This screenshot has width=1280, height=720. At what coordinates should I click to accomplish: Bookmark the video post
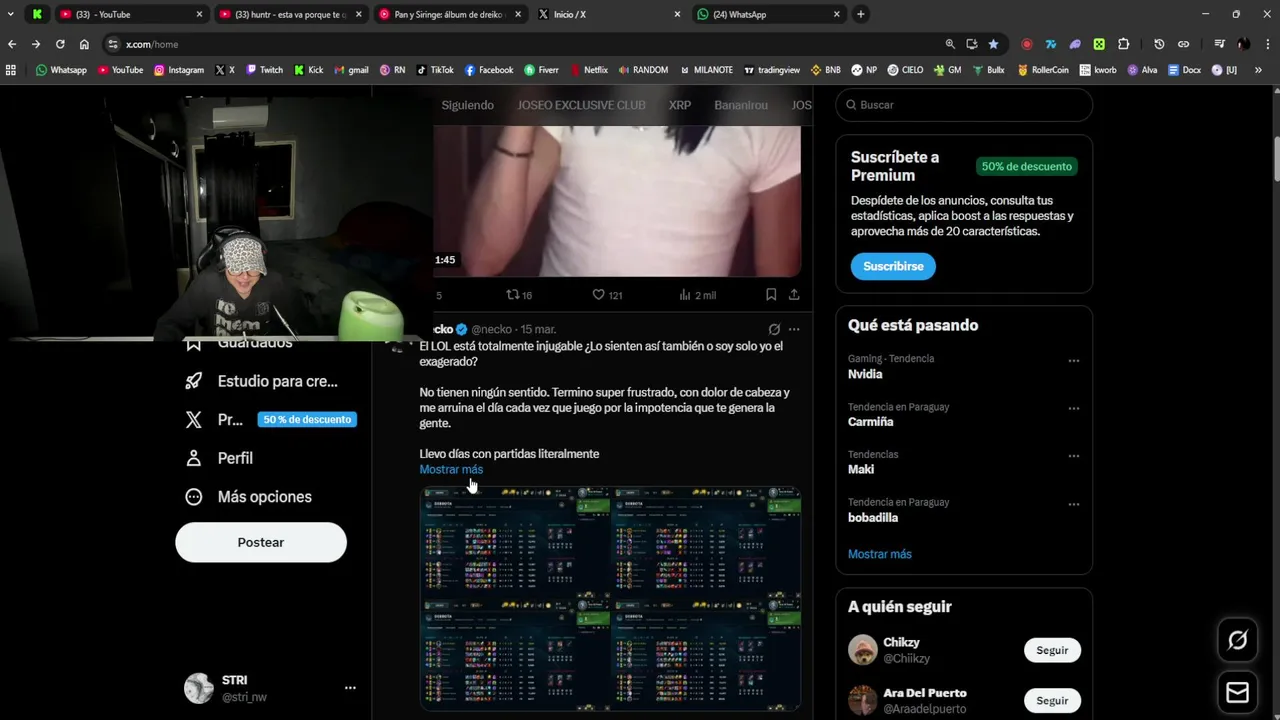click(771, 295)
